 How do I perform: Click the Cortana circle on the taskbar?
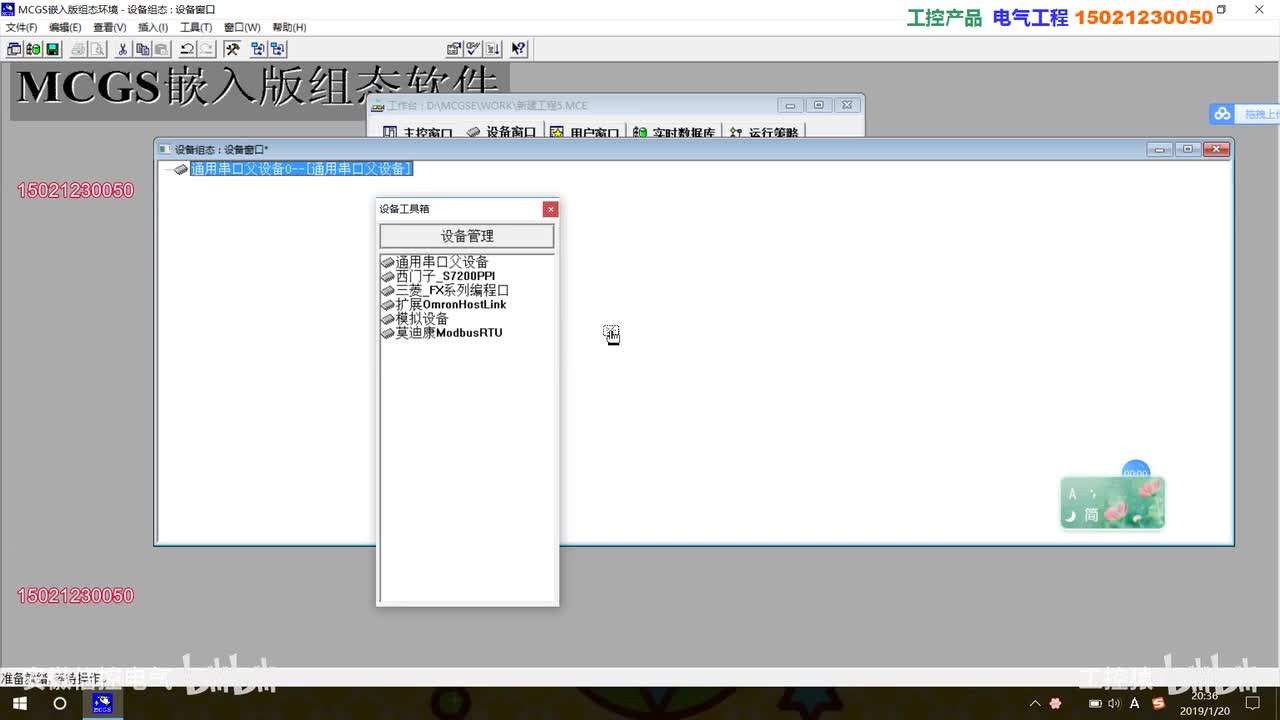point(60,703)
